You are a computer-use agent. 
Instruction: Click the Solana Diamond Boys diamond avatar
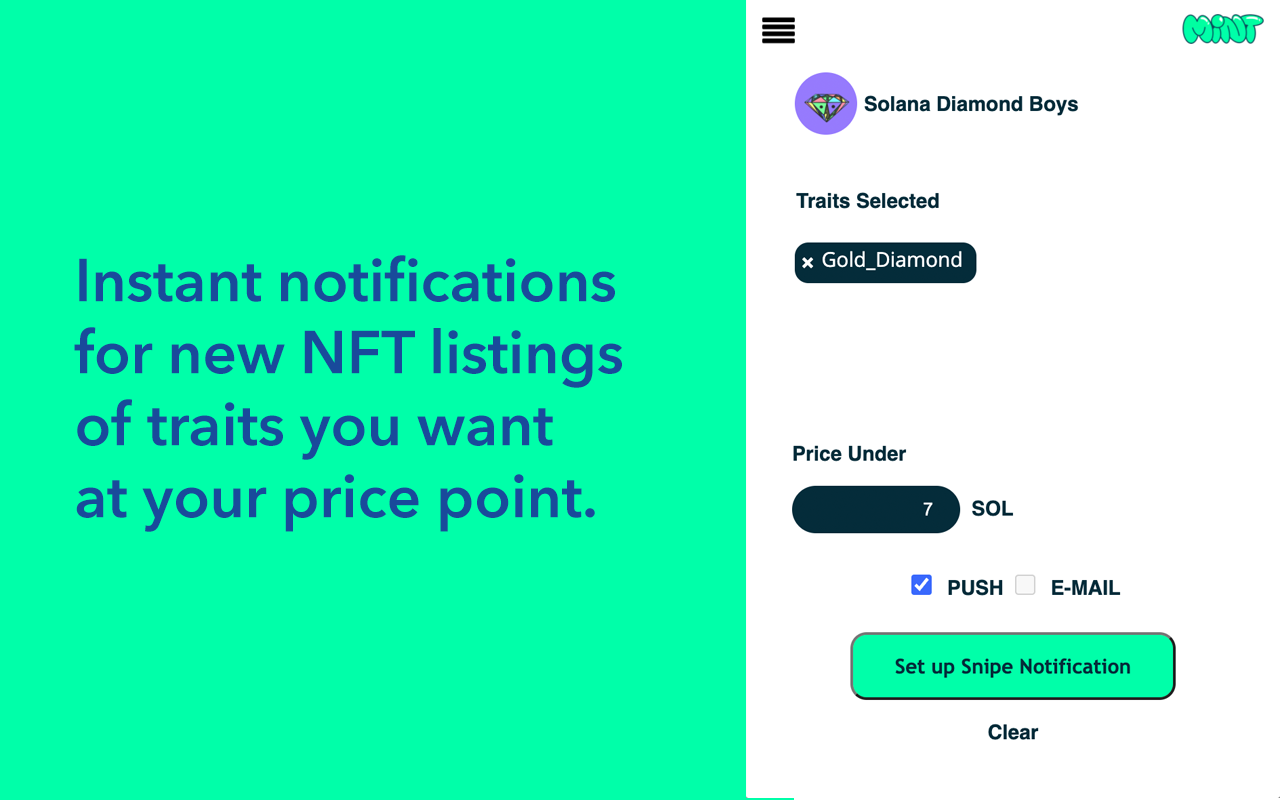826,104
